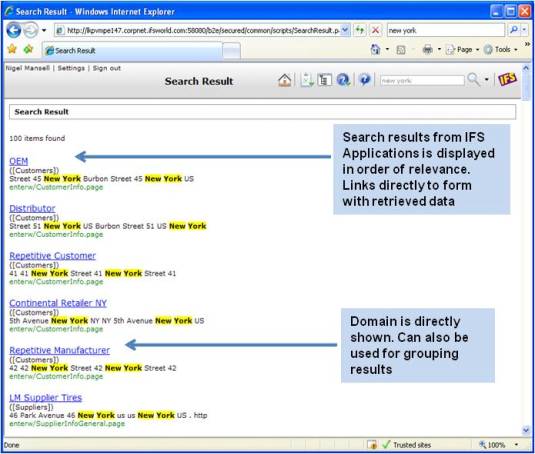Screen dimensions: 535x454
Task: Click the Settings link
Action: point(71,68)
